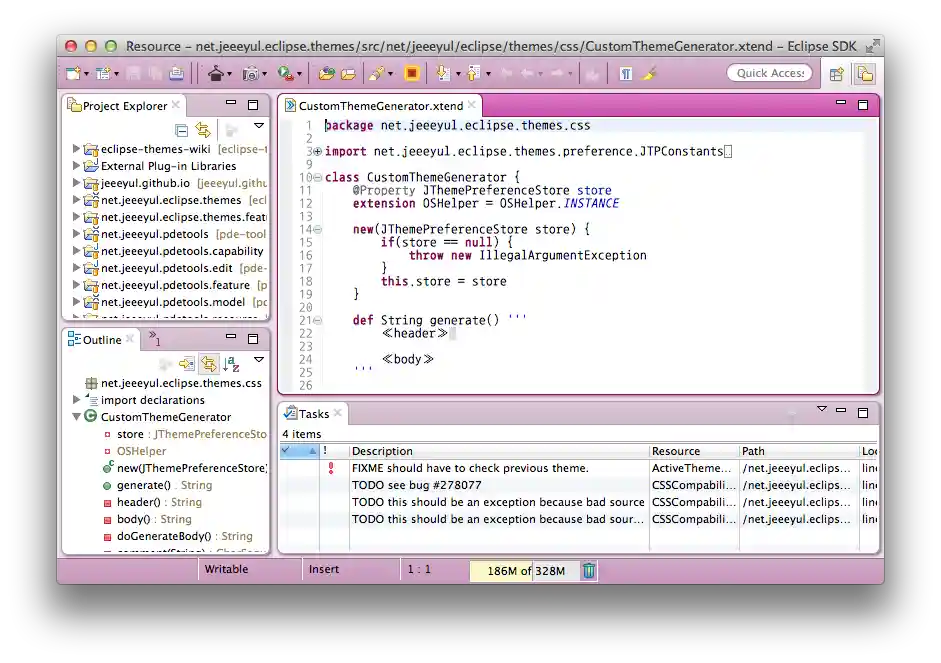The height and width of the screenshot is (663, 941).
Task: Run garbage collector via trash icon
Action: coord(589,569)
